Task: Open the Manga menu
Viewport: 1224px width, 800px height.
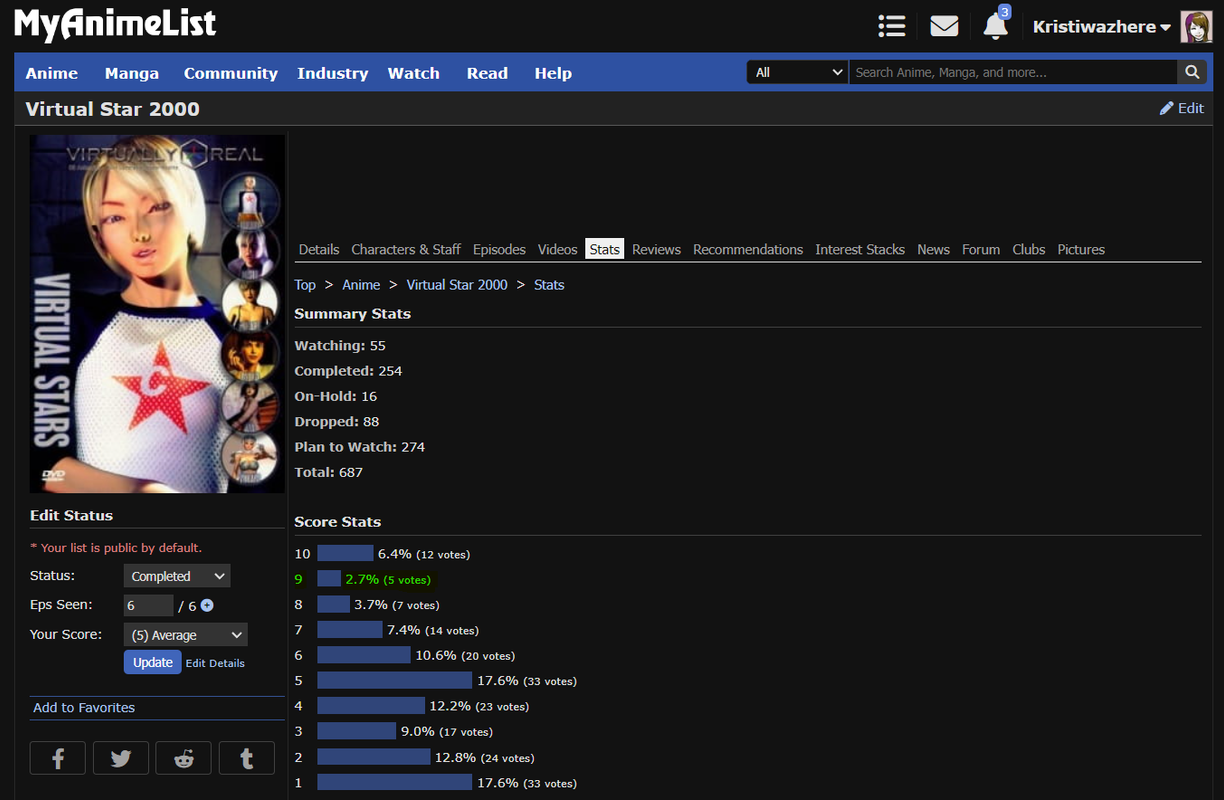Action: 132,73
